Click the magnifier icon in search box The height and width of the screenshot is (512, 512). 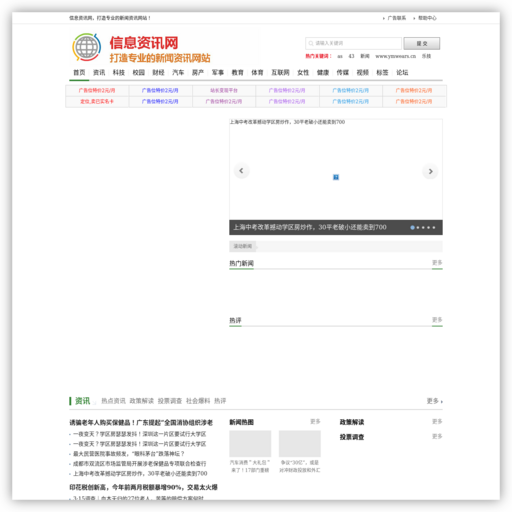coord(311,43)
